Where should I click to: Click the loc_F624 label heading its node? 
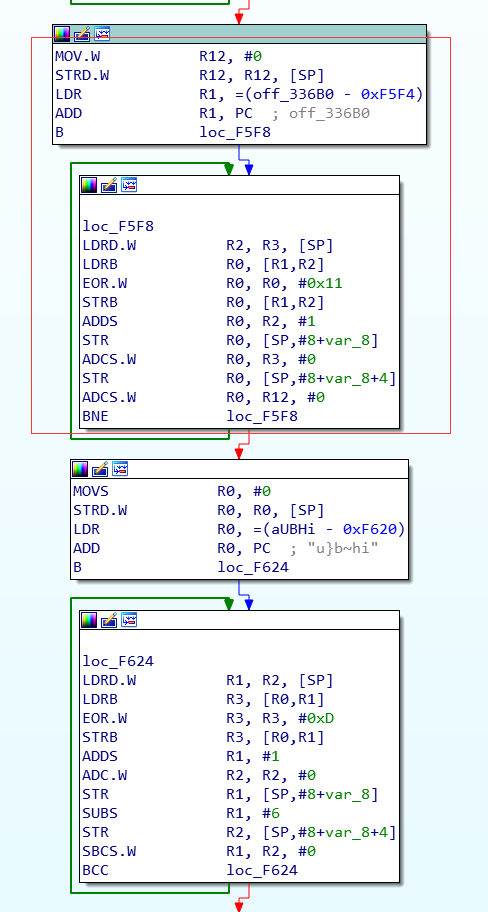(118, 661)
